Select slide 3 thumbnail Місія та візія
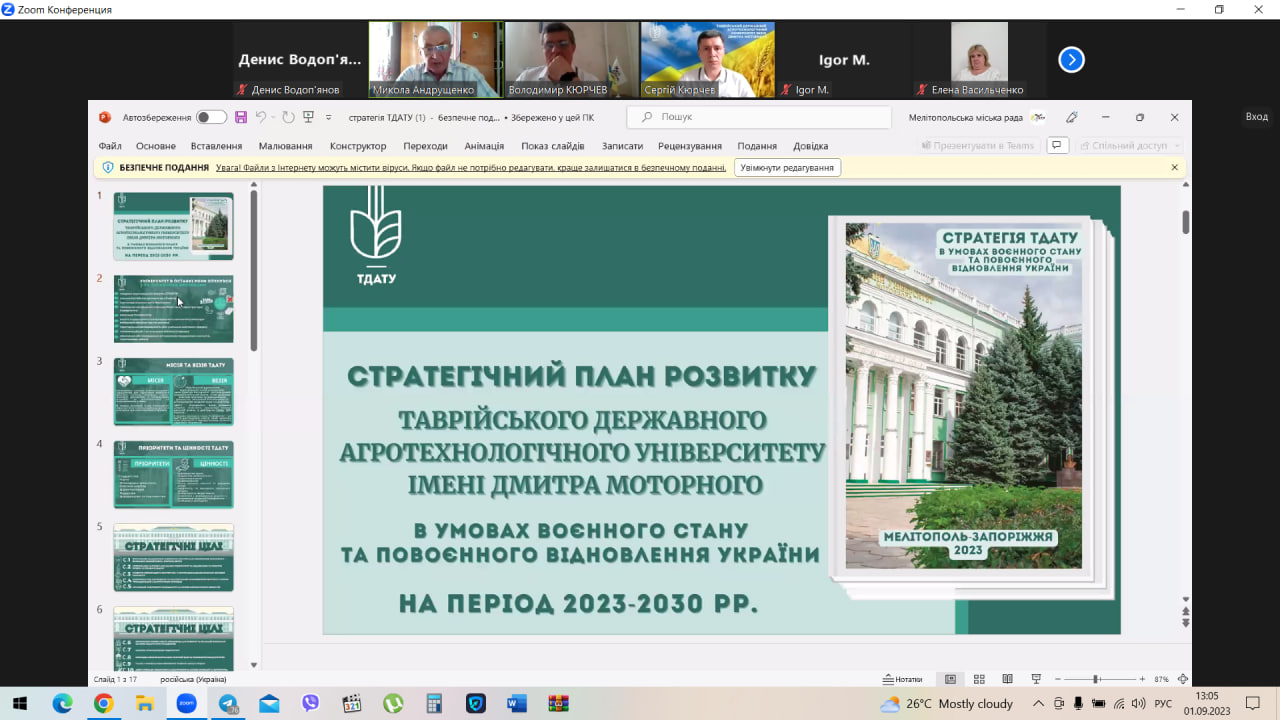Viewport: 1280px width, 720px height. pos(173,391)
